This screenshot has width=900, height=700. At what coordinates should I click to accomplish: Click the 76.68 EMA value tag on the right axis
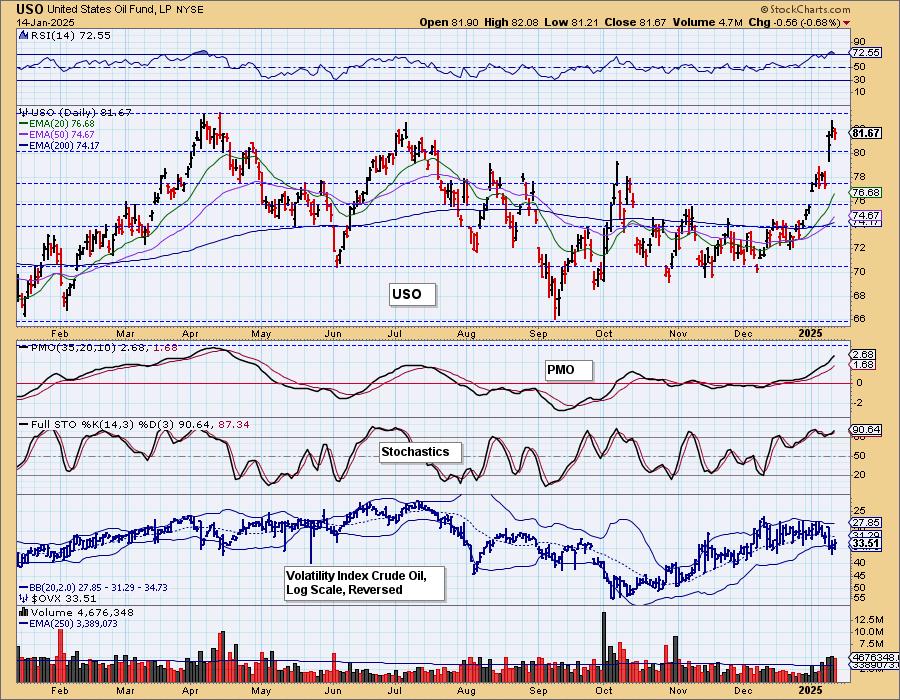[866, 192]
